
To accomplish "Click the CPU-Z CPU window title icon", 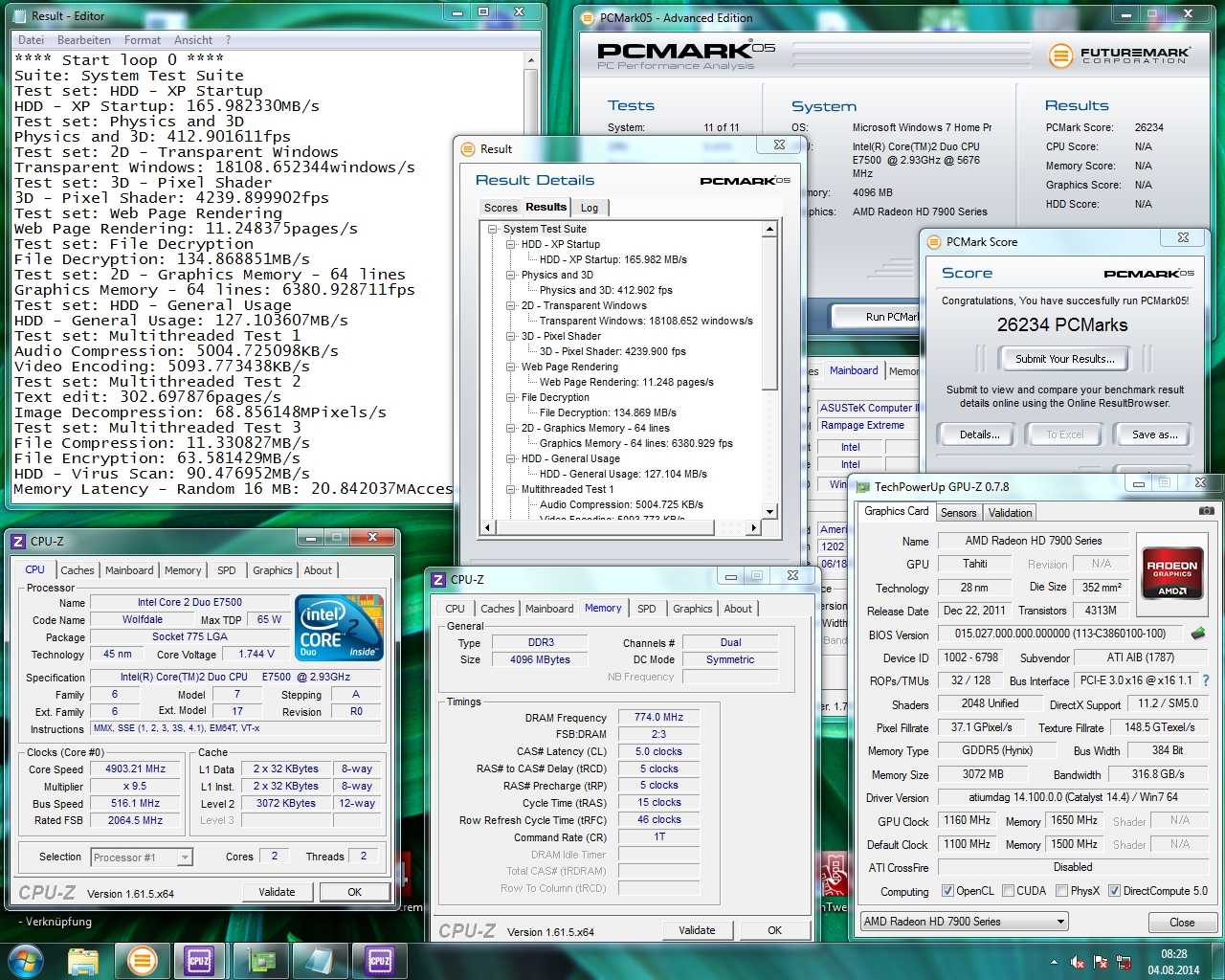I will (x=17, y=541).
